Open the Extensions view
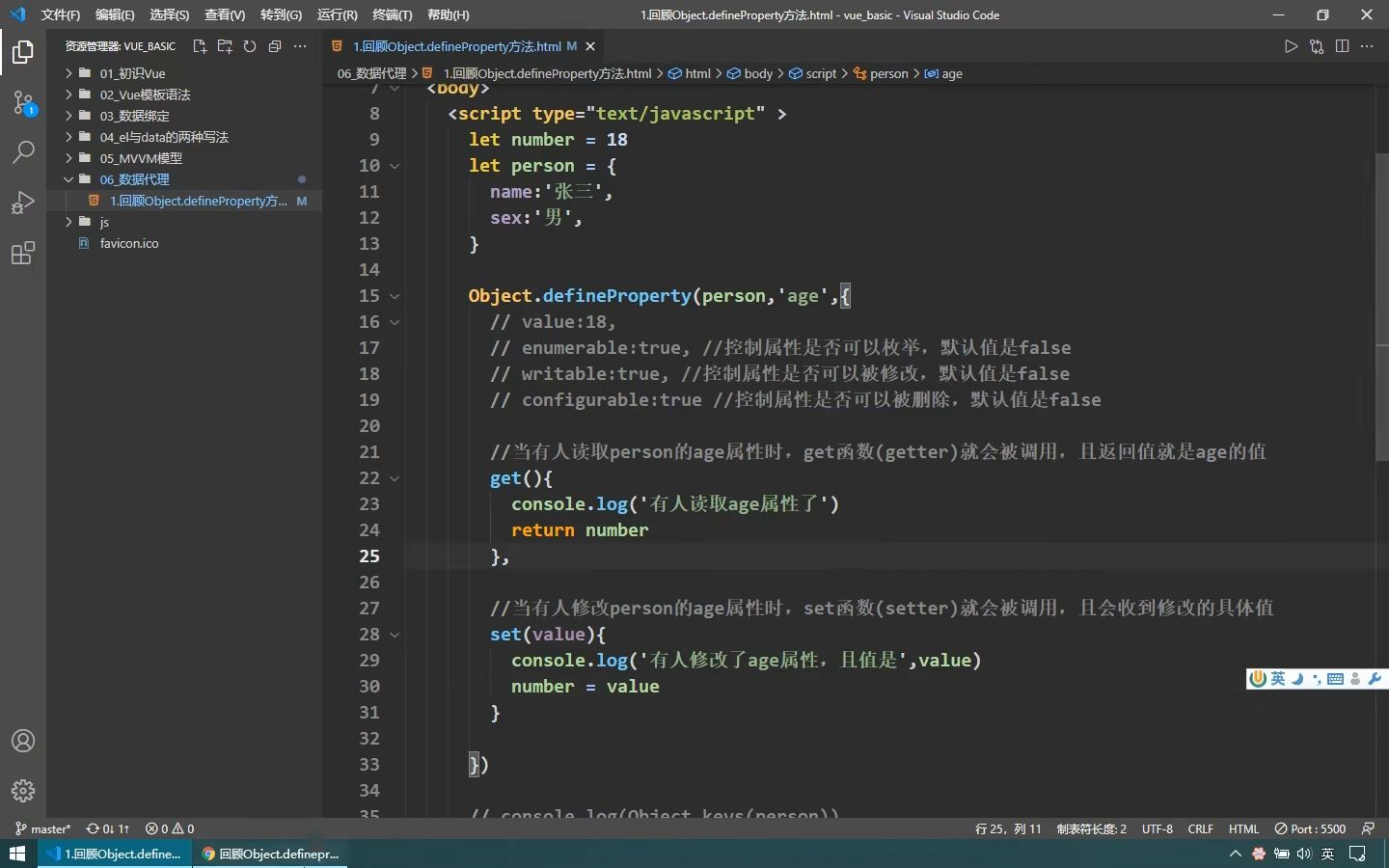The image size is (1389, 868). point(23,253)
